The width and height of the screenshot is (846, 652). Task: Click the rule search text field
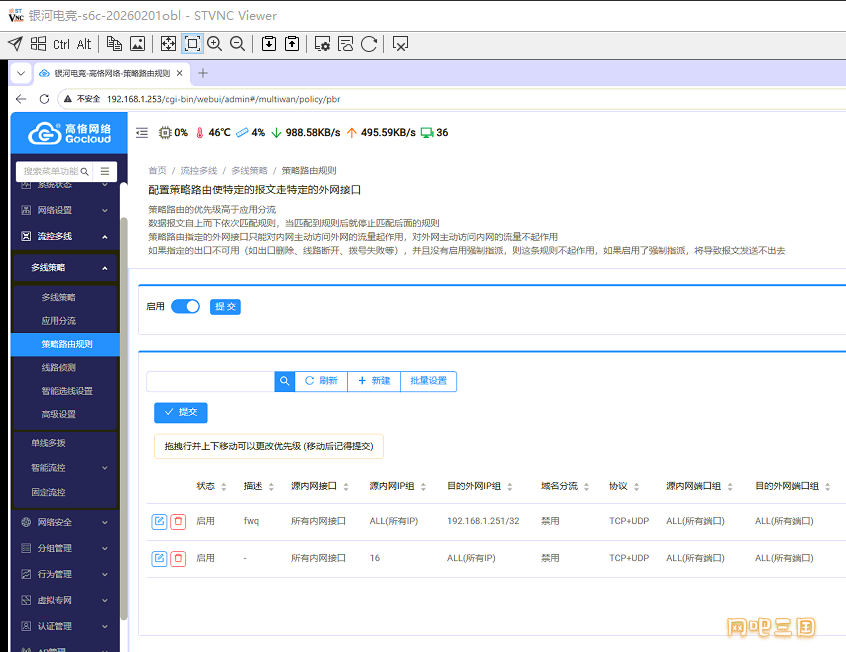210,381
